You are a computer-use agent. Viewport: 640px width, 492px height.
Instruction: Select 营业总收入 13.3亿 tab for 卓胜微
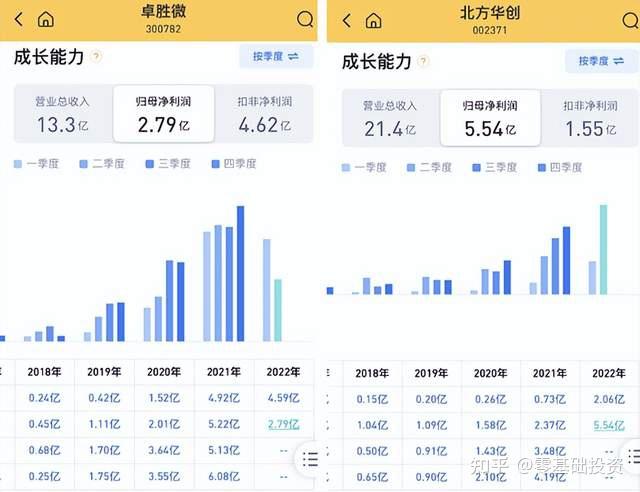coord(63,114)
